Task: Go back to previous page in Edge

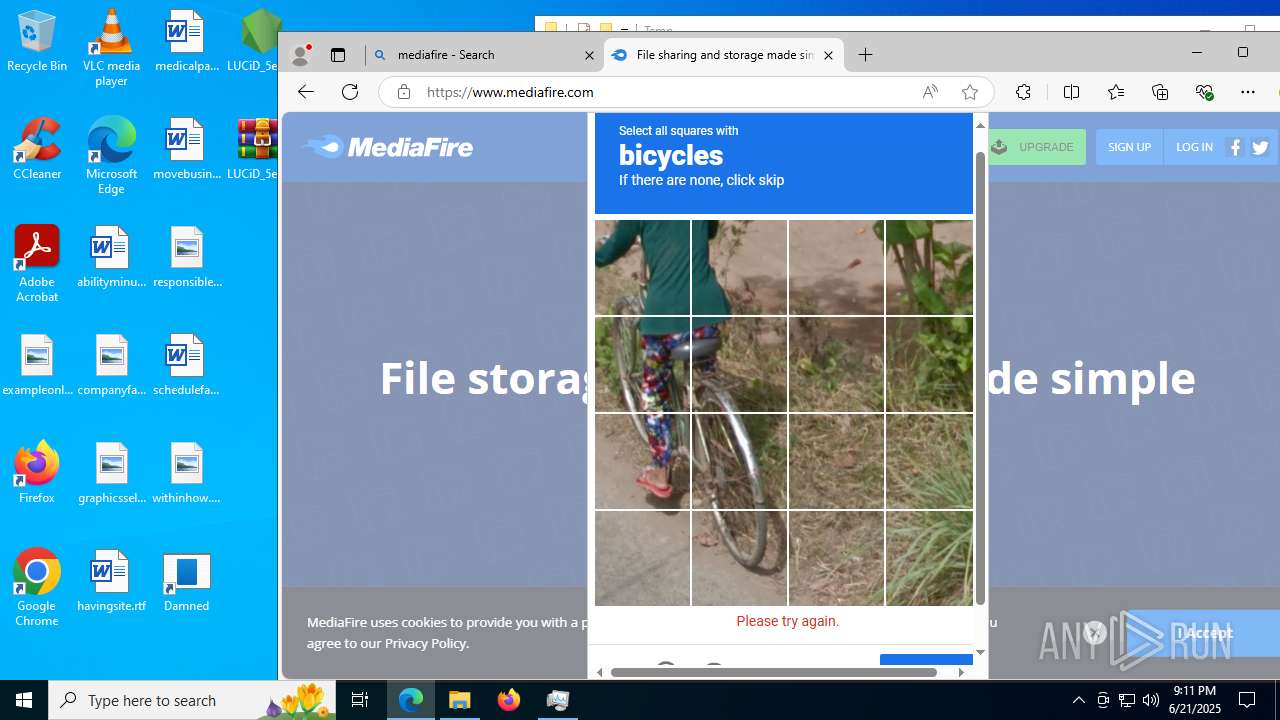Action: (x=306, y=92)
